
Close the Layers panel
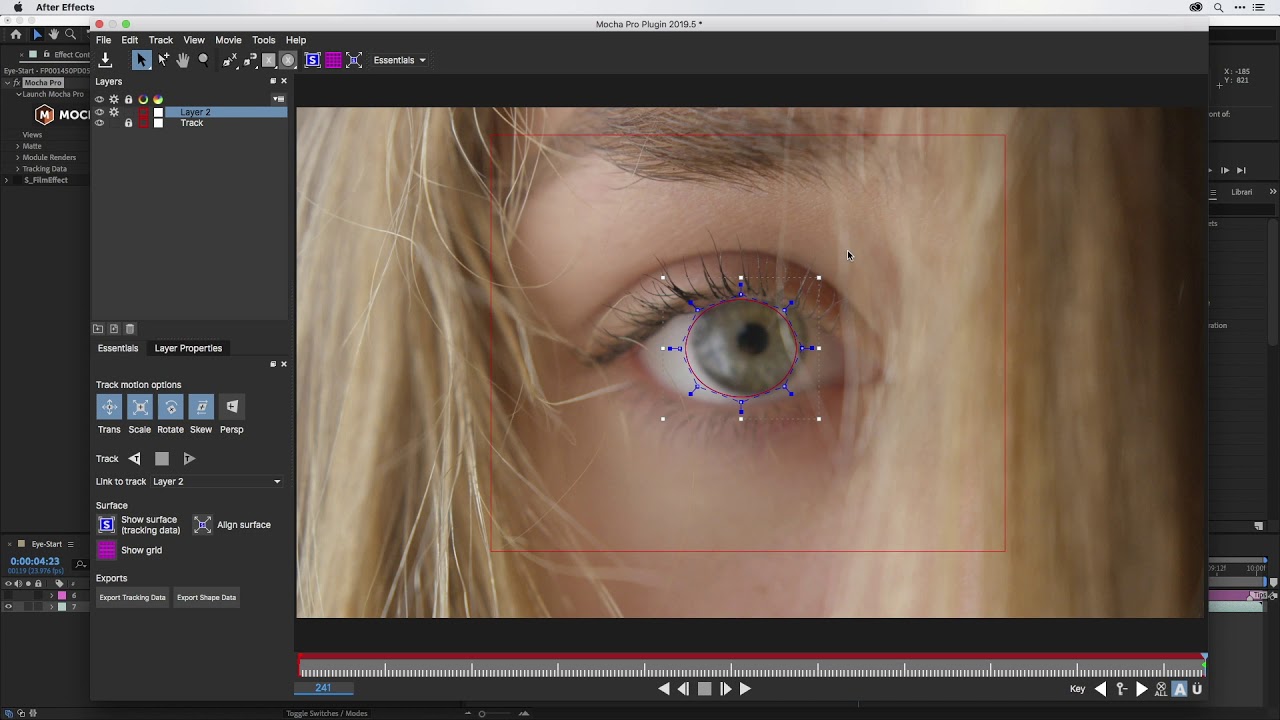[284, 81]
